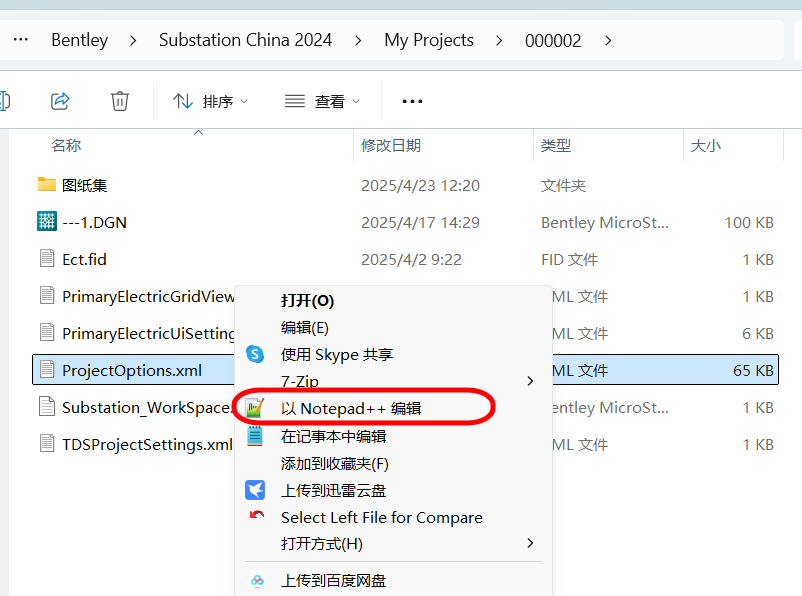Click chevron after 000002 breadcrumb
The height and width of the screenshot is (596, 802).
608,40
